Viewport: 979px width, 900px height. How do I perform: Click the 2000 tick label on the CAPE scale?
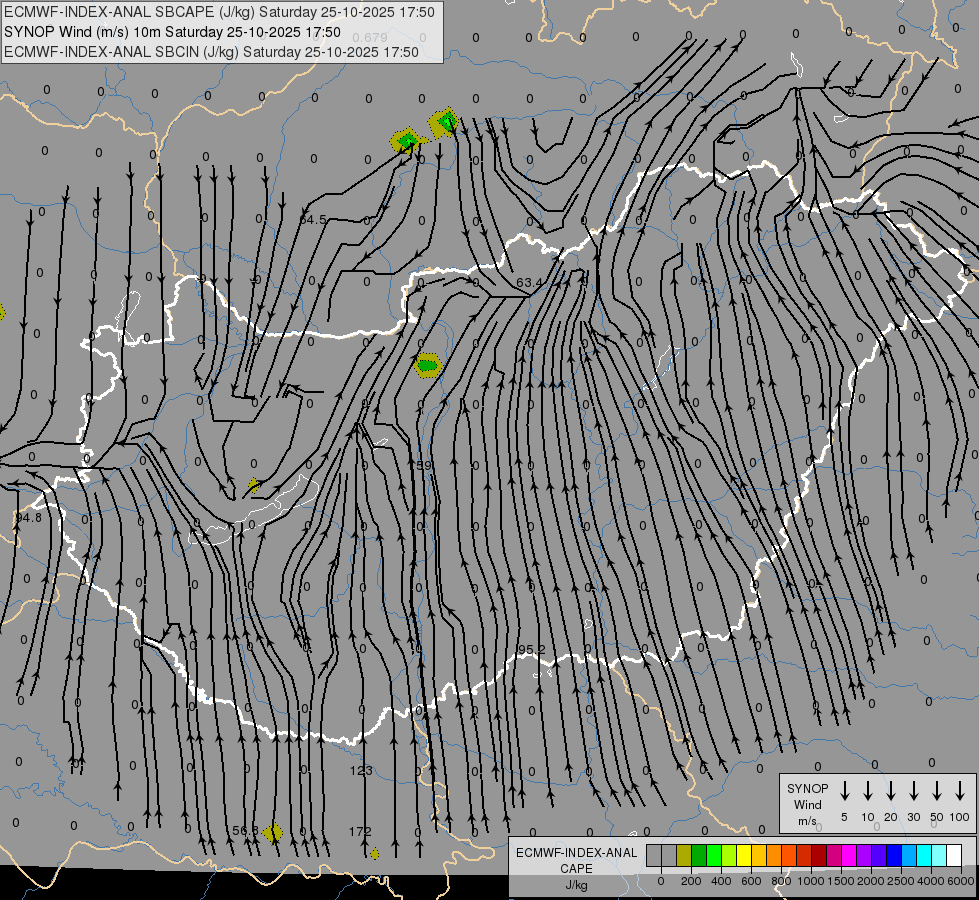pyautogui.click(x=870, y=881)
